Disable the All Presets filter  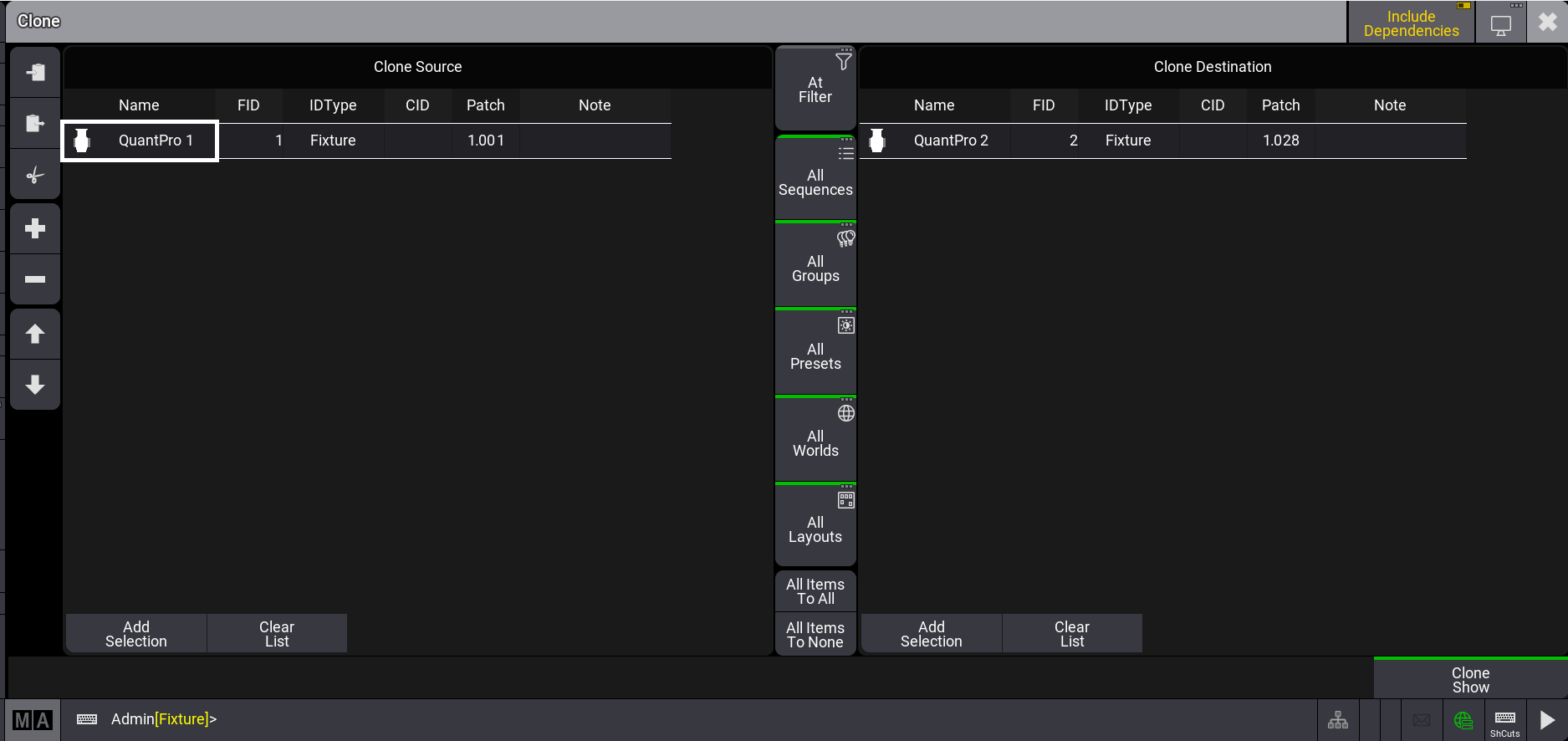815,354
